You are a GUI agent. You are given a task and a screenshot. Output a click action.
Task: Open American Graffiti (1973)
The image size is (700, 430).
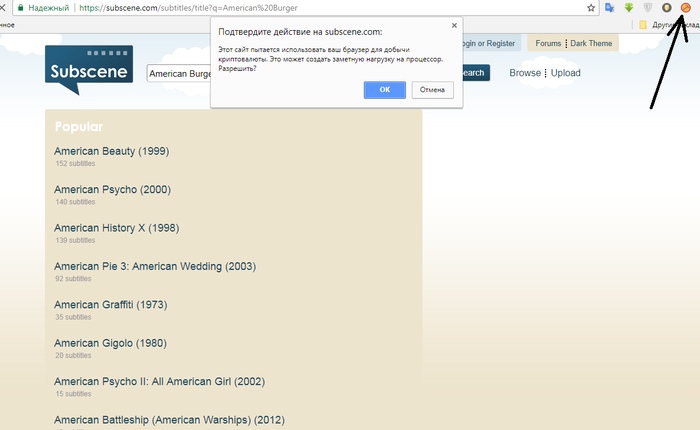click(111, 305)
